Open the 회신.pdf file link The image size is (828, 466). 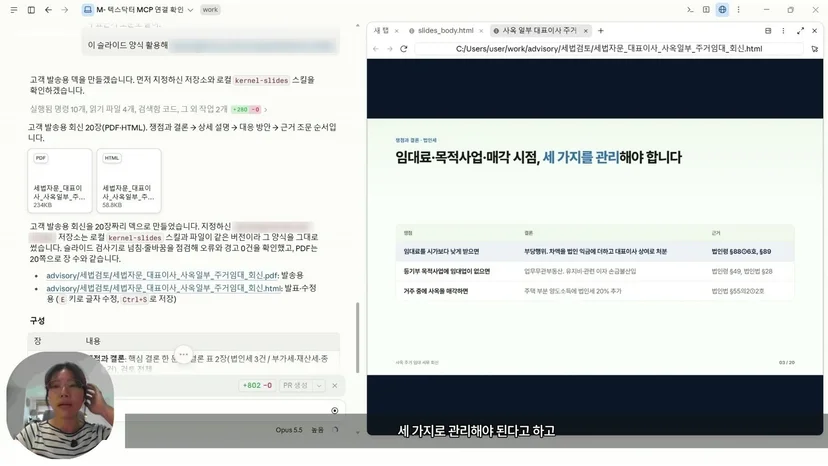point(162,275)
